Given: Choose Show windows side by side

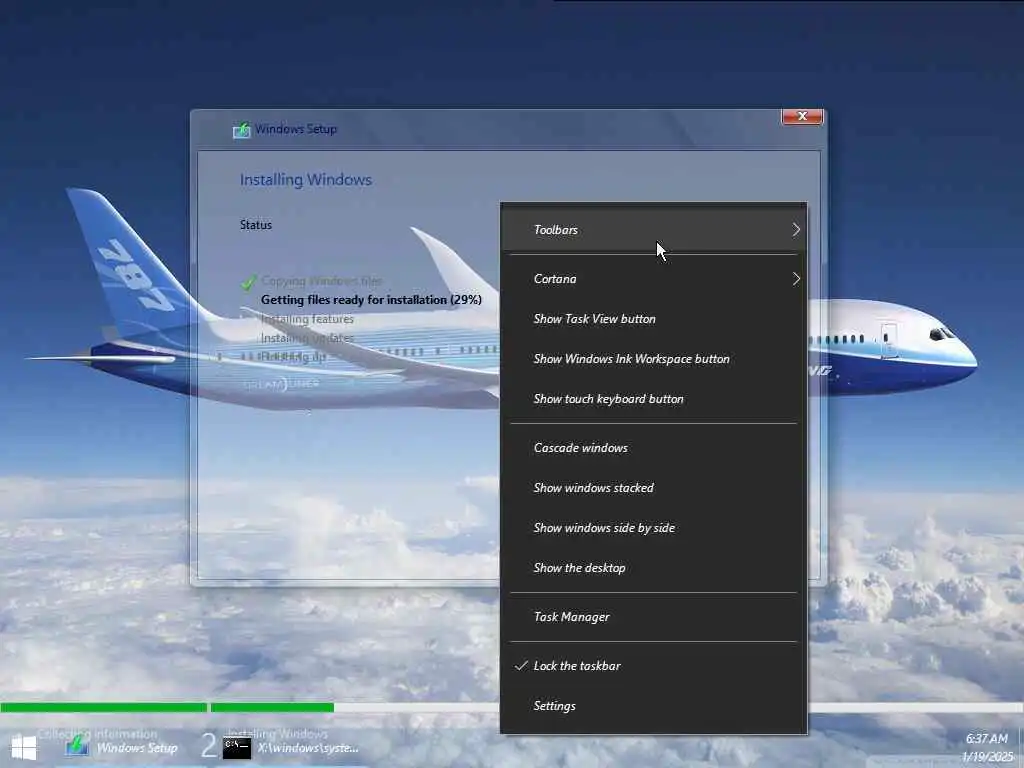Looking at the screenshot, I should tap(654, 528).
